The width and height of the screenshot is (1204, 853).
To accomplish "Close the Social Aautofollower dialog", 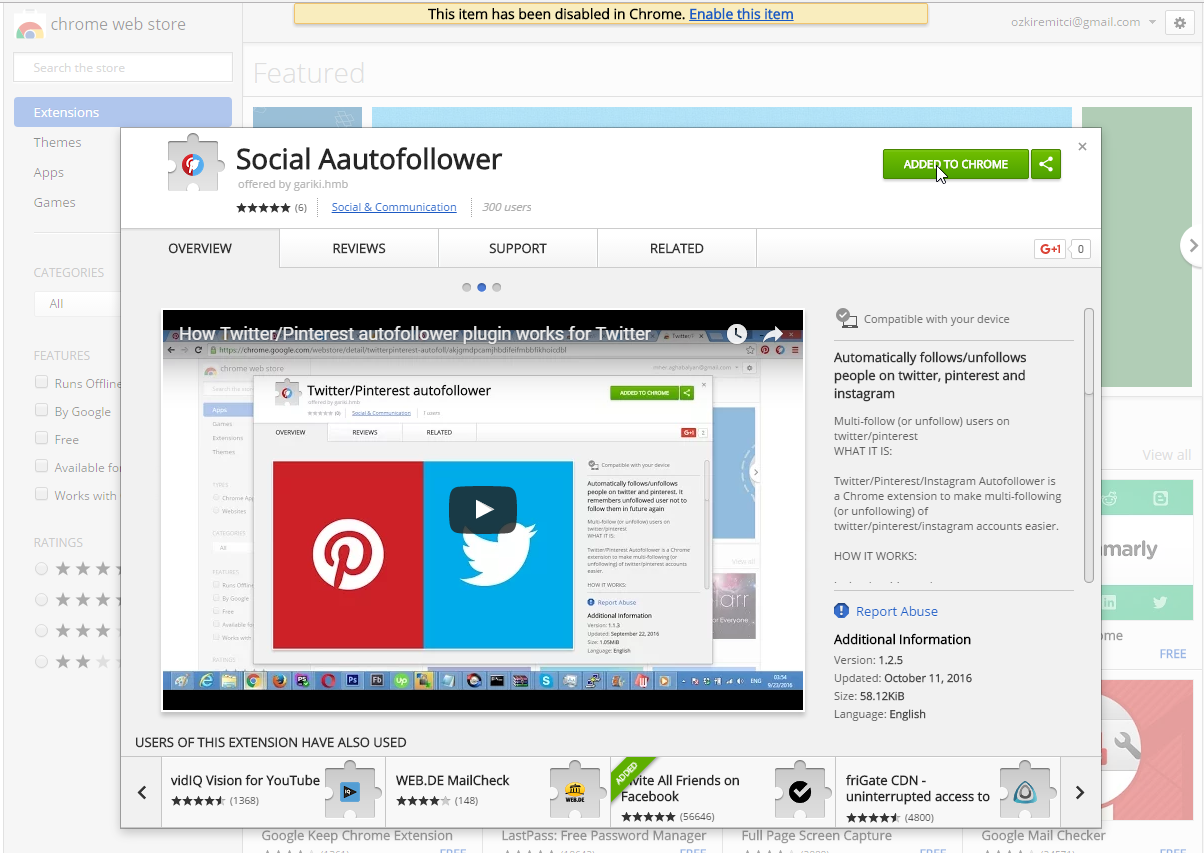I will [1082, 146].
